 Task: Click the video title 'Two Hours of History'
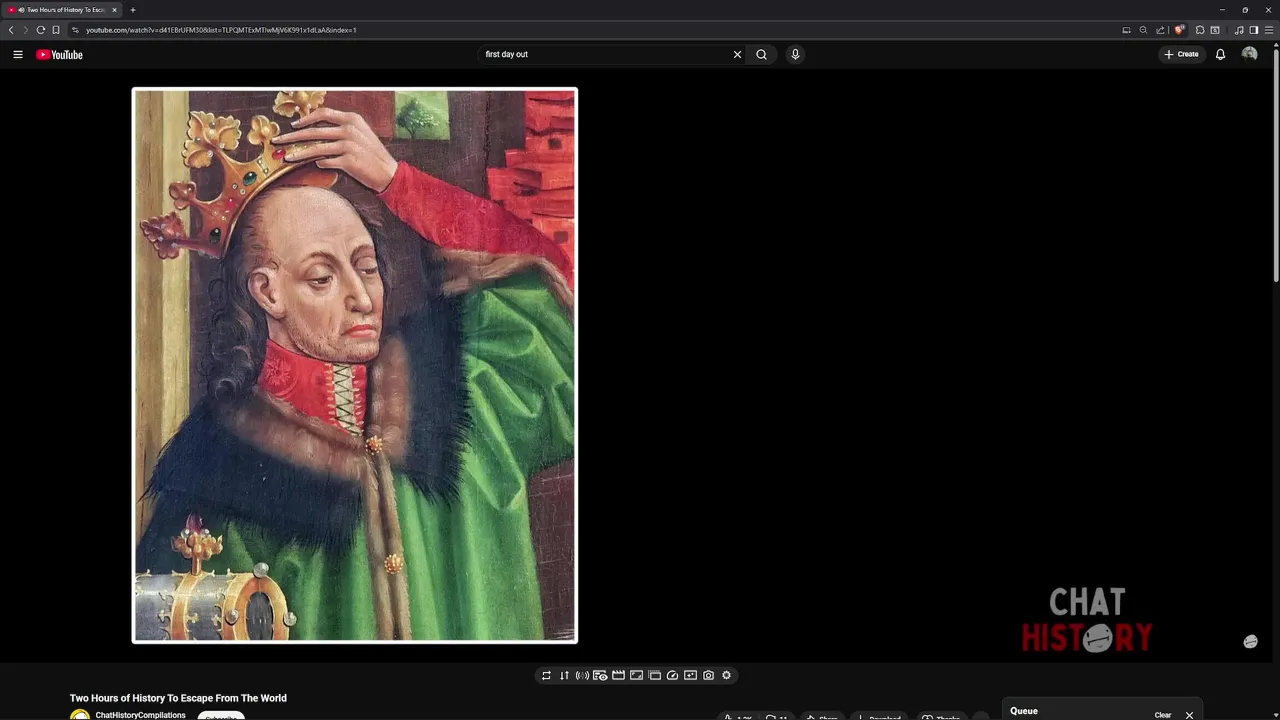[178, 698]
